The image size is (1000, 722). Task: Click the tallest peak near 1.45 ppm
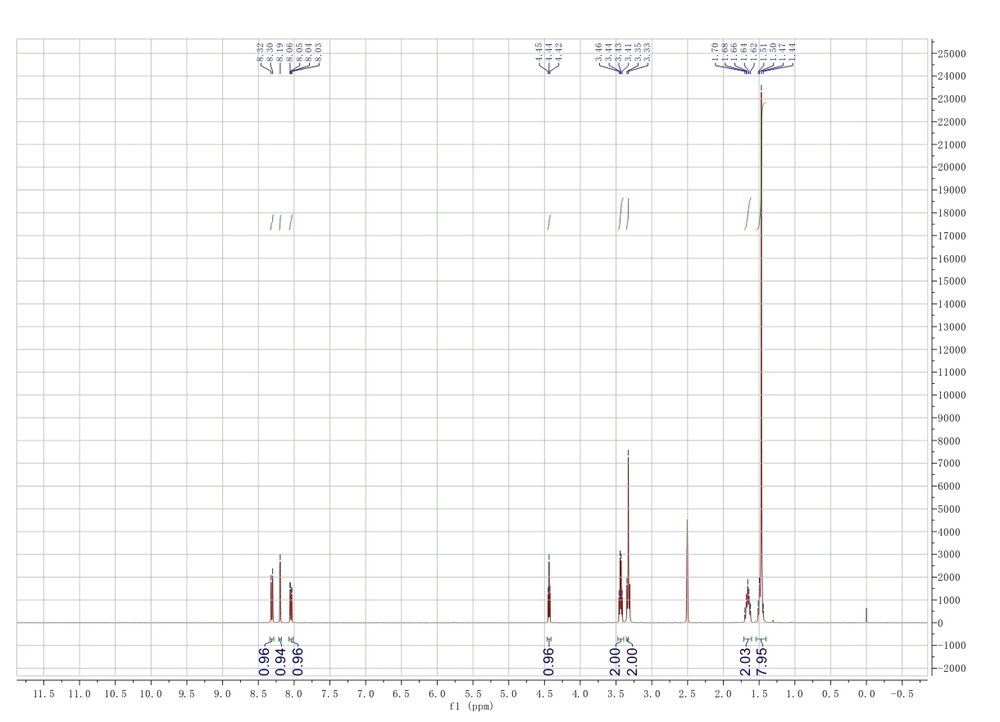(x=761, y=300)
